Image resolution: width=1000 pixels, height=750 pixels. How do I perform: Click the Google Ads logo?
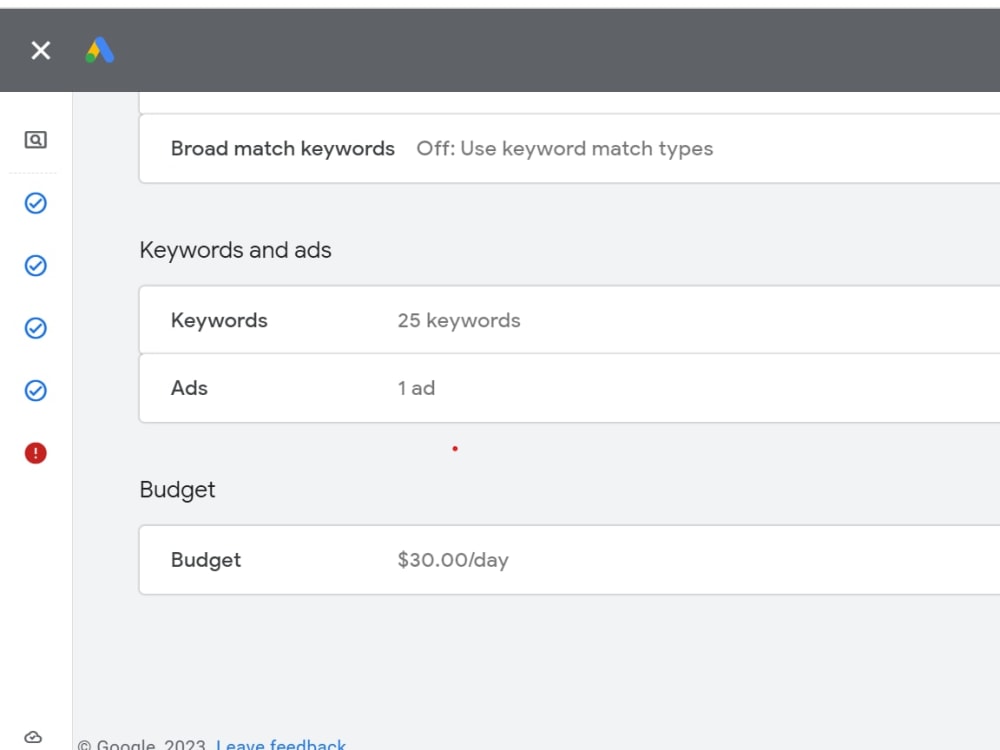tap(100, 50)
